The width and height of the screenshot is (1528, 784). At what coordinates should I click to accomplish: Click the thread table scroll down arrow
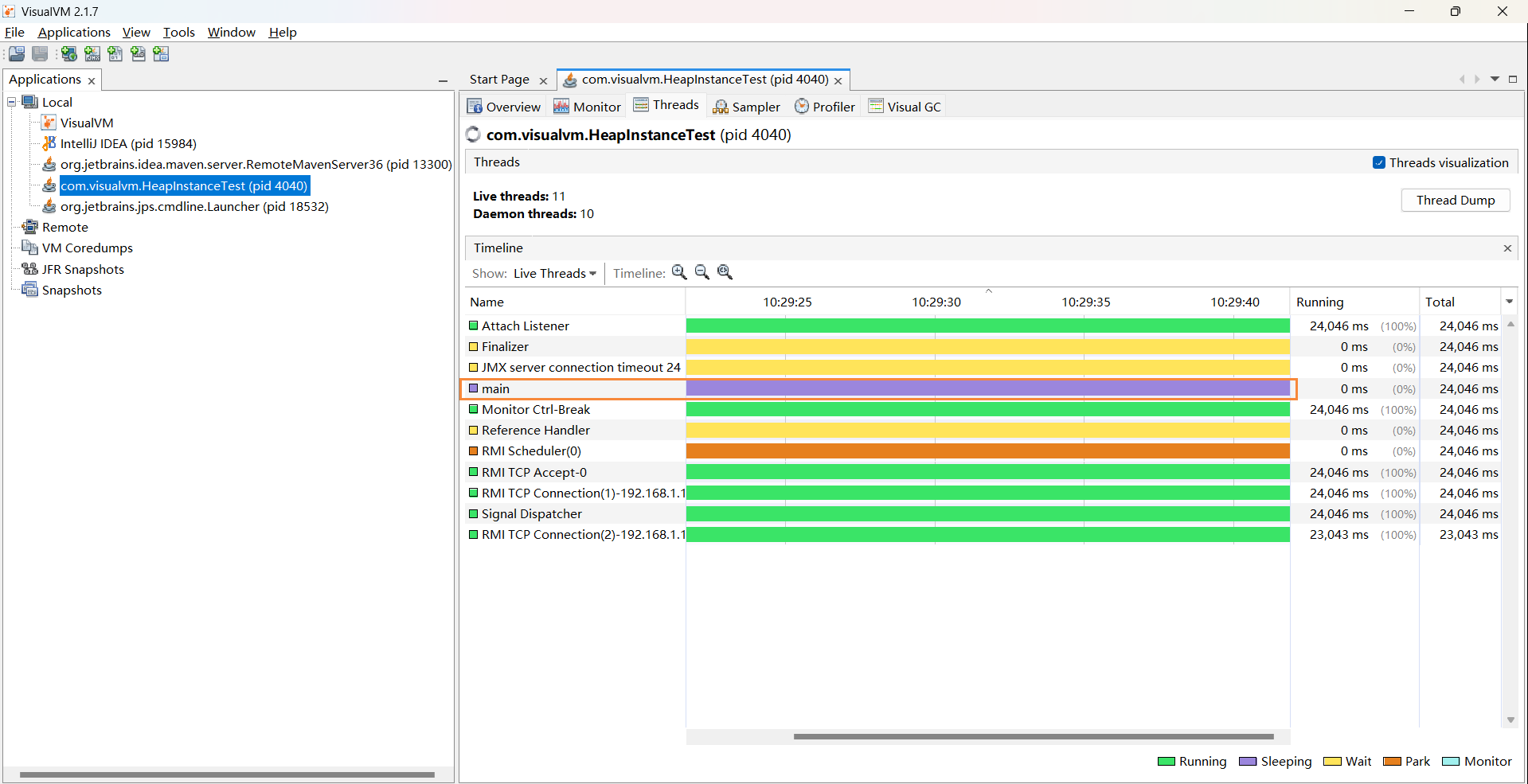tap(1510, 720)
